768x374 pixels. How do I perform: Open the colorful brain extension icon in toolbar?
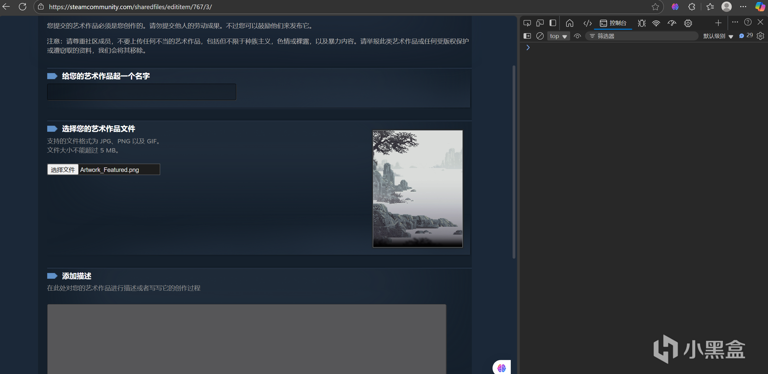pos(675,7)
